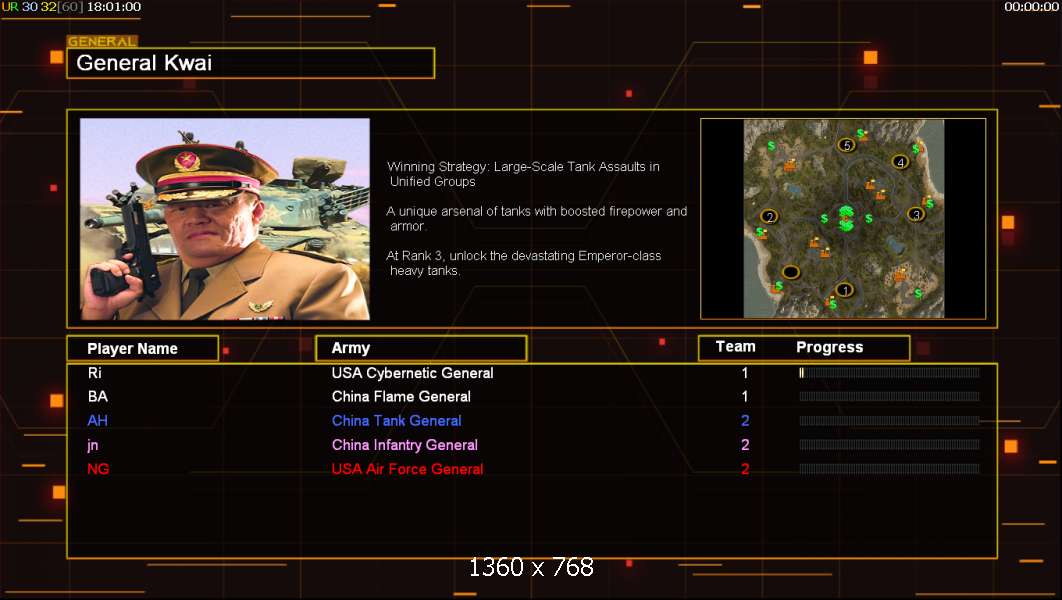Click the General Kwai name field
The height and width of the screenshot is (600, 1062).
[251, 63]
